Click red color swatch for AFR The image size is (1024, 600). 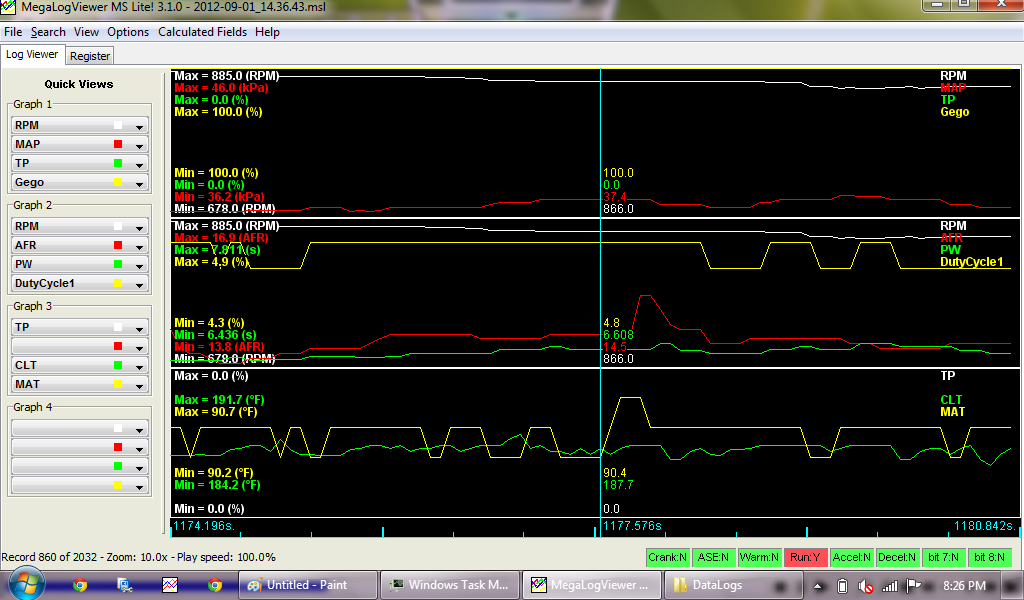[x=118, y=245]
